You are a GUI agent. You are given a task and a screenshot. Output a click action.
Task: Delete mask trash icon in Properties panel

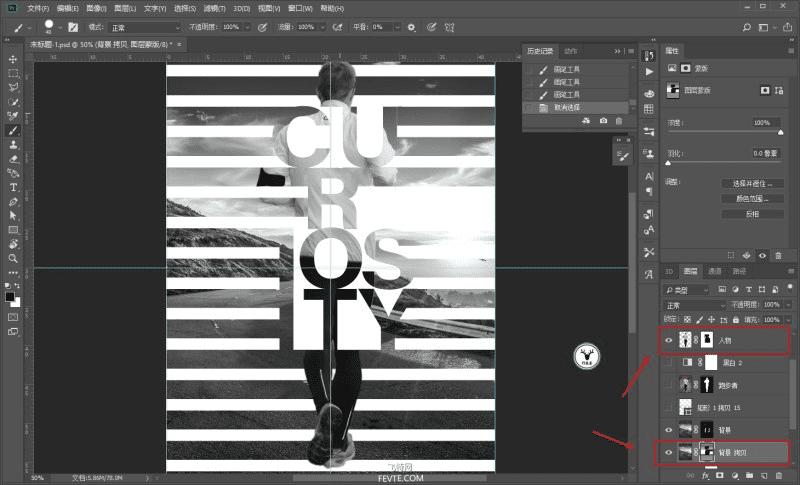click(778, 256)
